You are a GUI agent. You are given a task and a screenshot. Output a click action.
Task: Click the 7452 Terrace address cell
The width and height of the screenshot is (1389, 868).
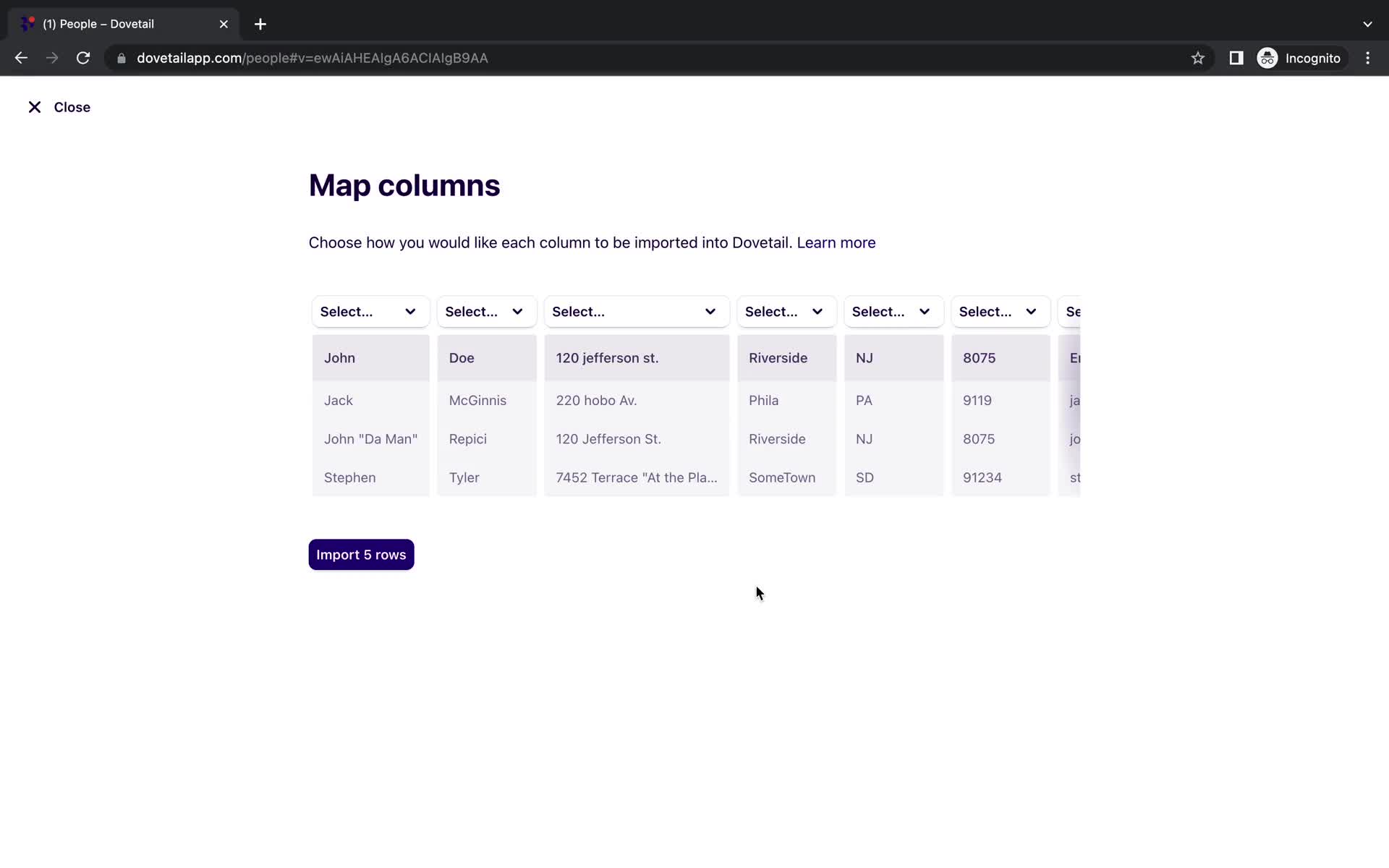637,477
